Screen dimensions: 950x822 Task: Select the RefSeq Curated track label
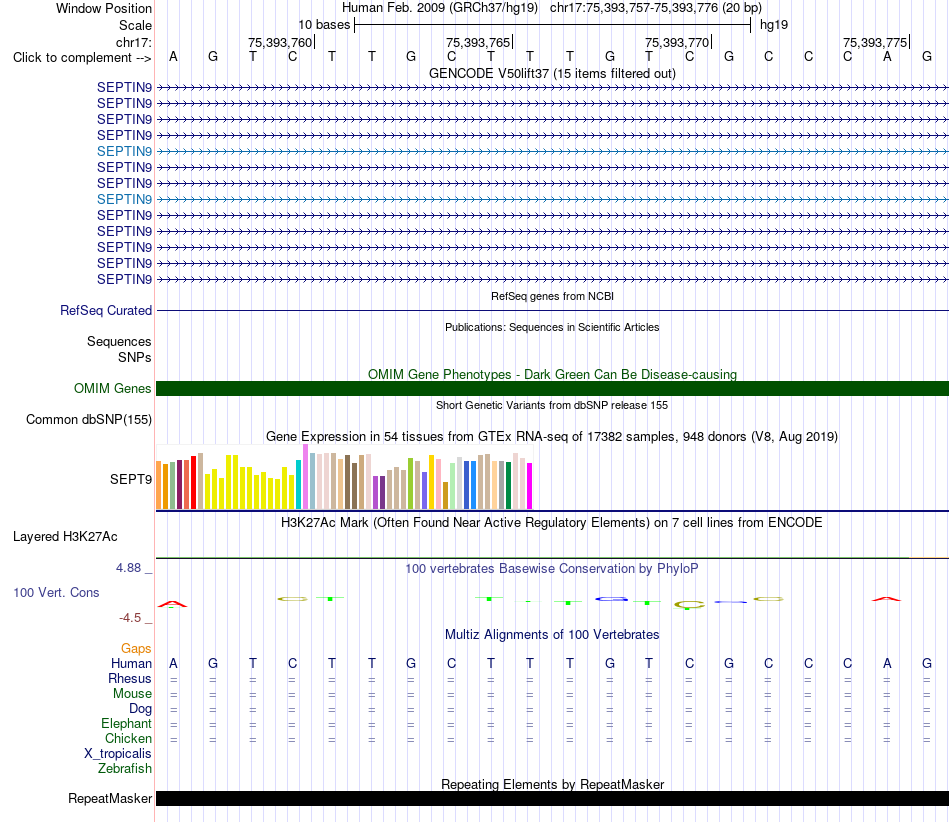click(x=106, y=310)
